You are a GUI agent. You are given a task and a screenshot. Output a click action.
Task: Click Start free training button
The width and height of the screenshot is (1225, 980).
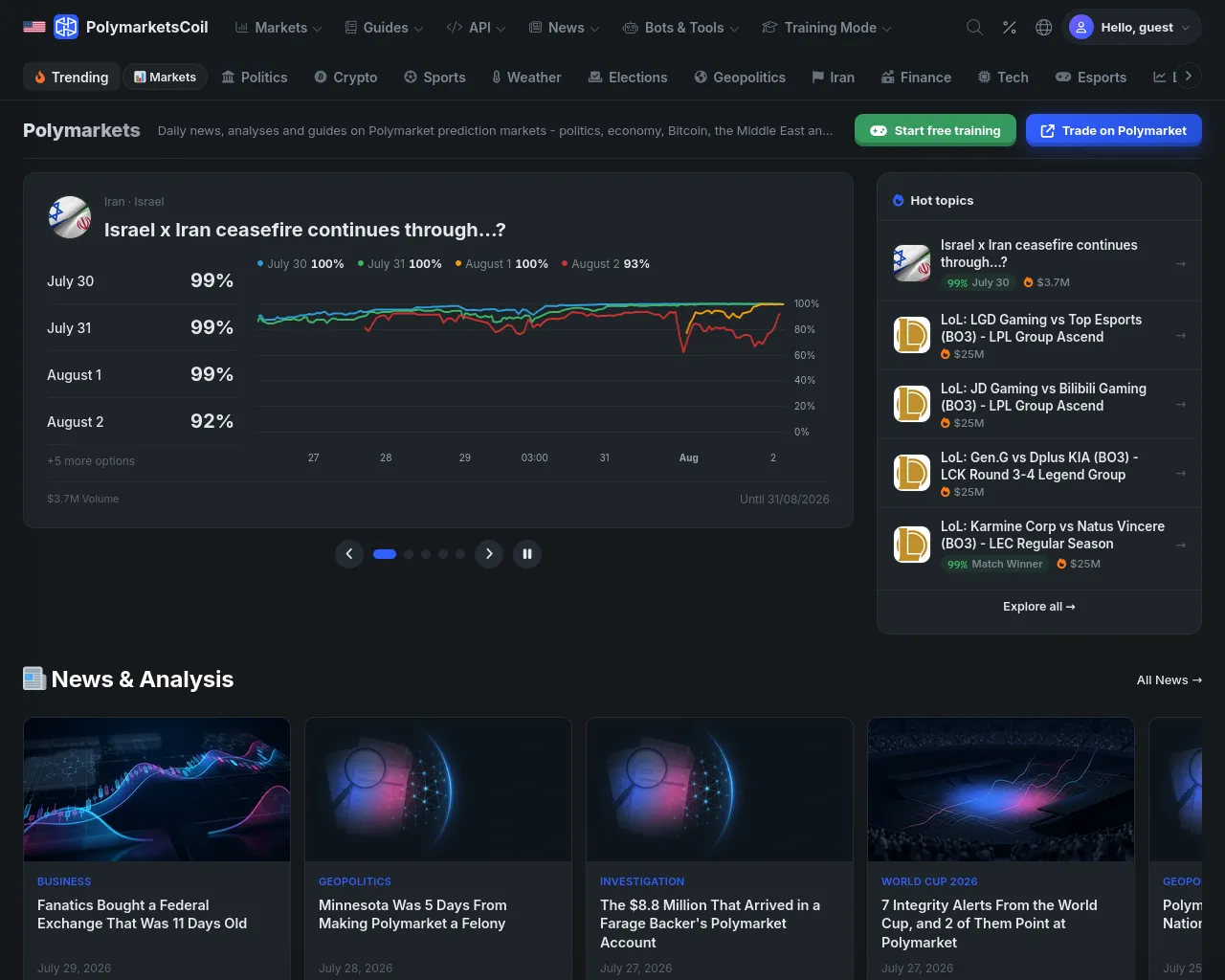(935, 130)
